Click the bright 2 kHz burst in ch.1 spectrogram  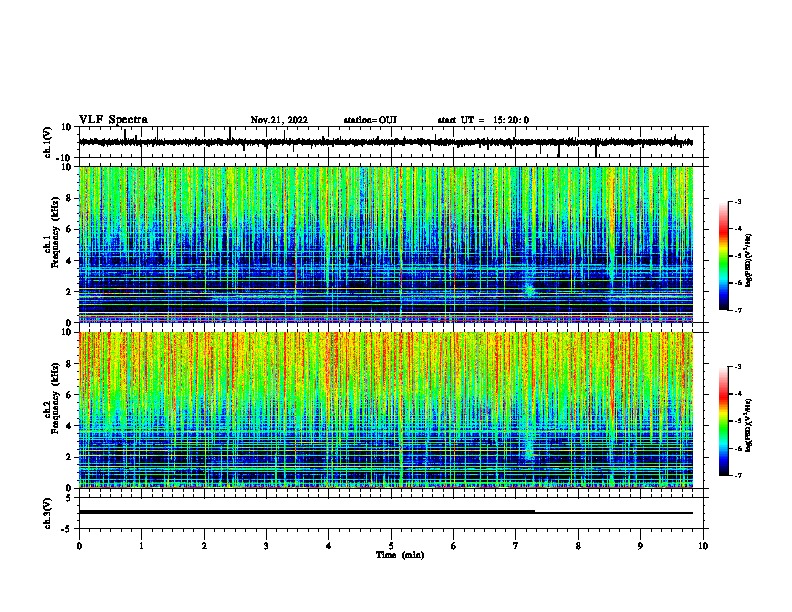coord(529,290)
